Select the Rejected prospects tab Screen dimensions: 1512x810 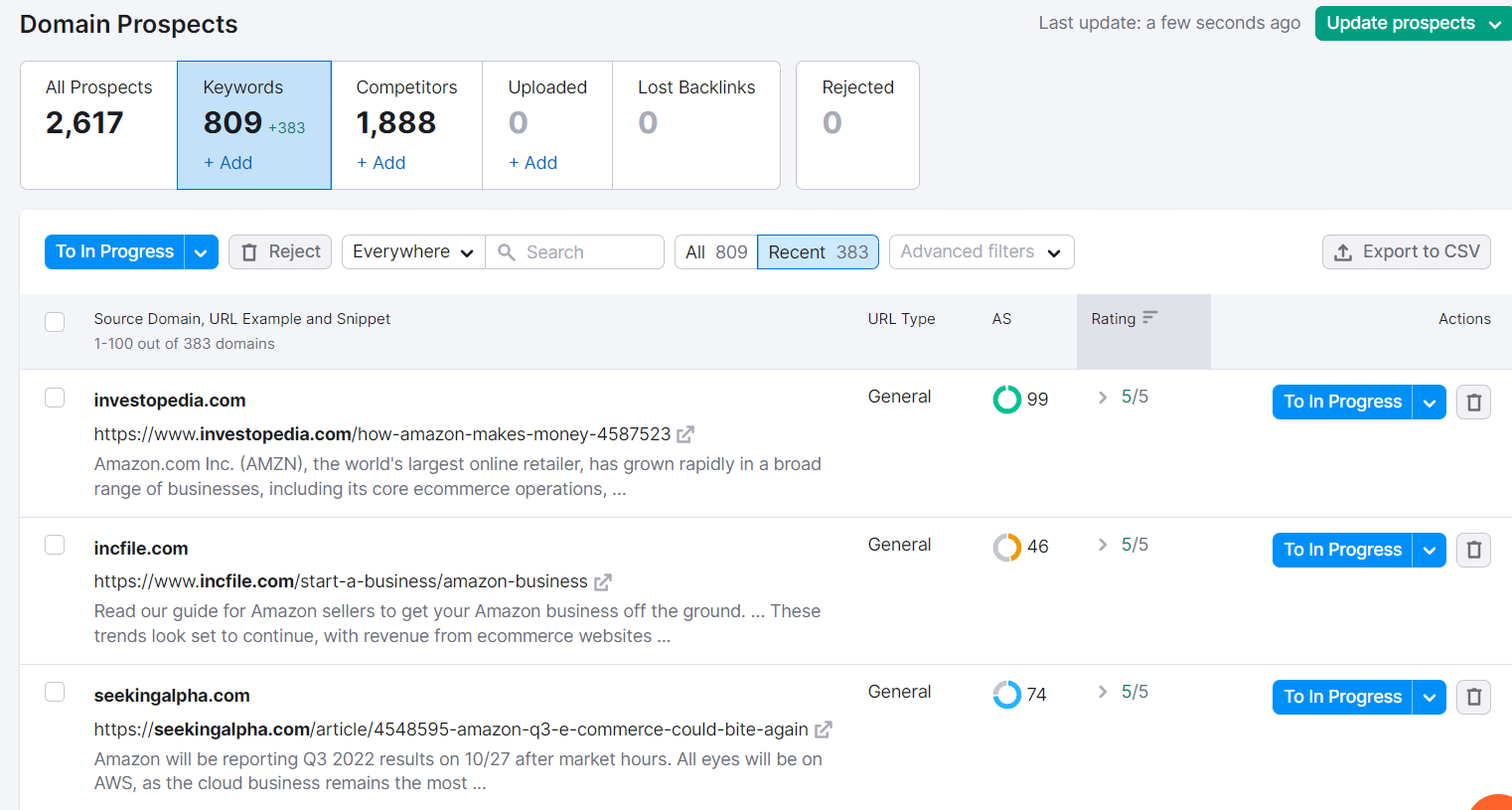point(857,125)
